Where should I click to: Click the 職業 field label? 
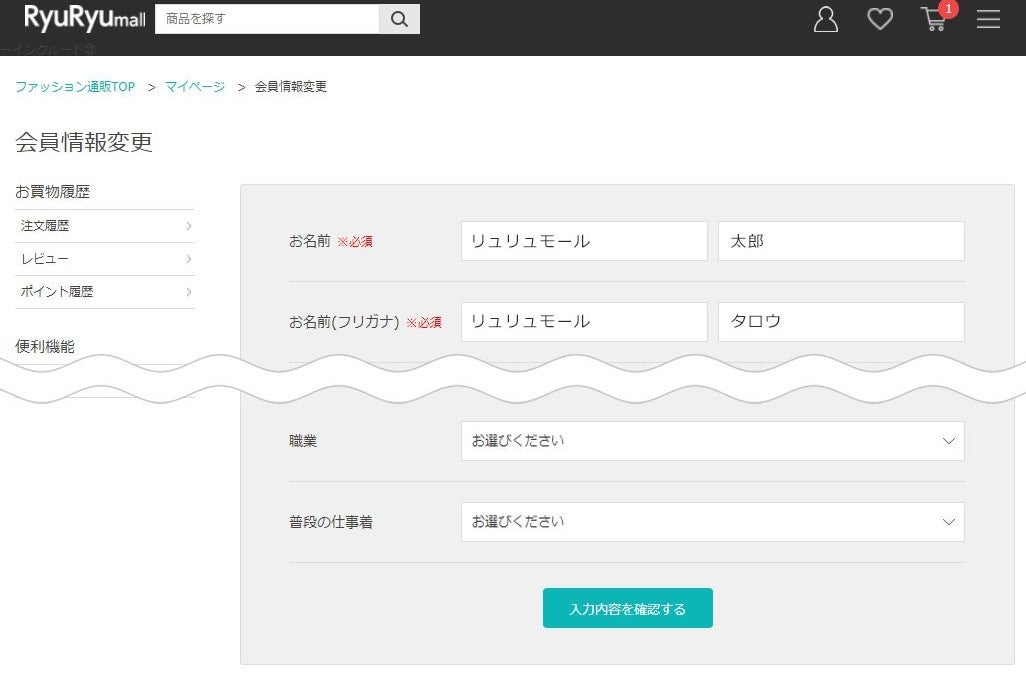pos(303,441)
